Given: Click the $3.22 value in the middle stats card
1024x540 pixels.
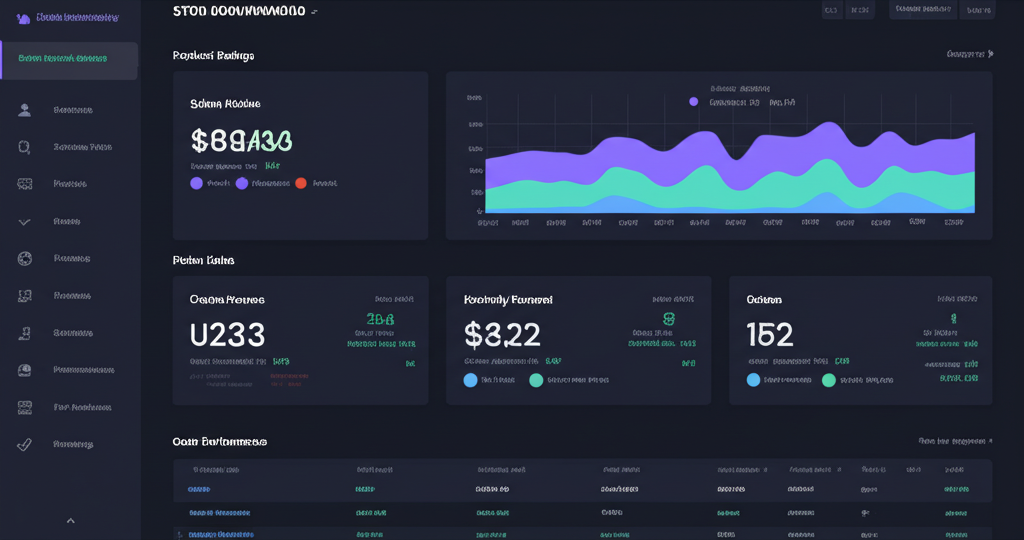Looking at the screenshot, I should coord(502,335).
